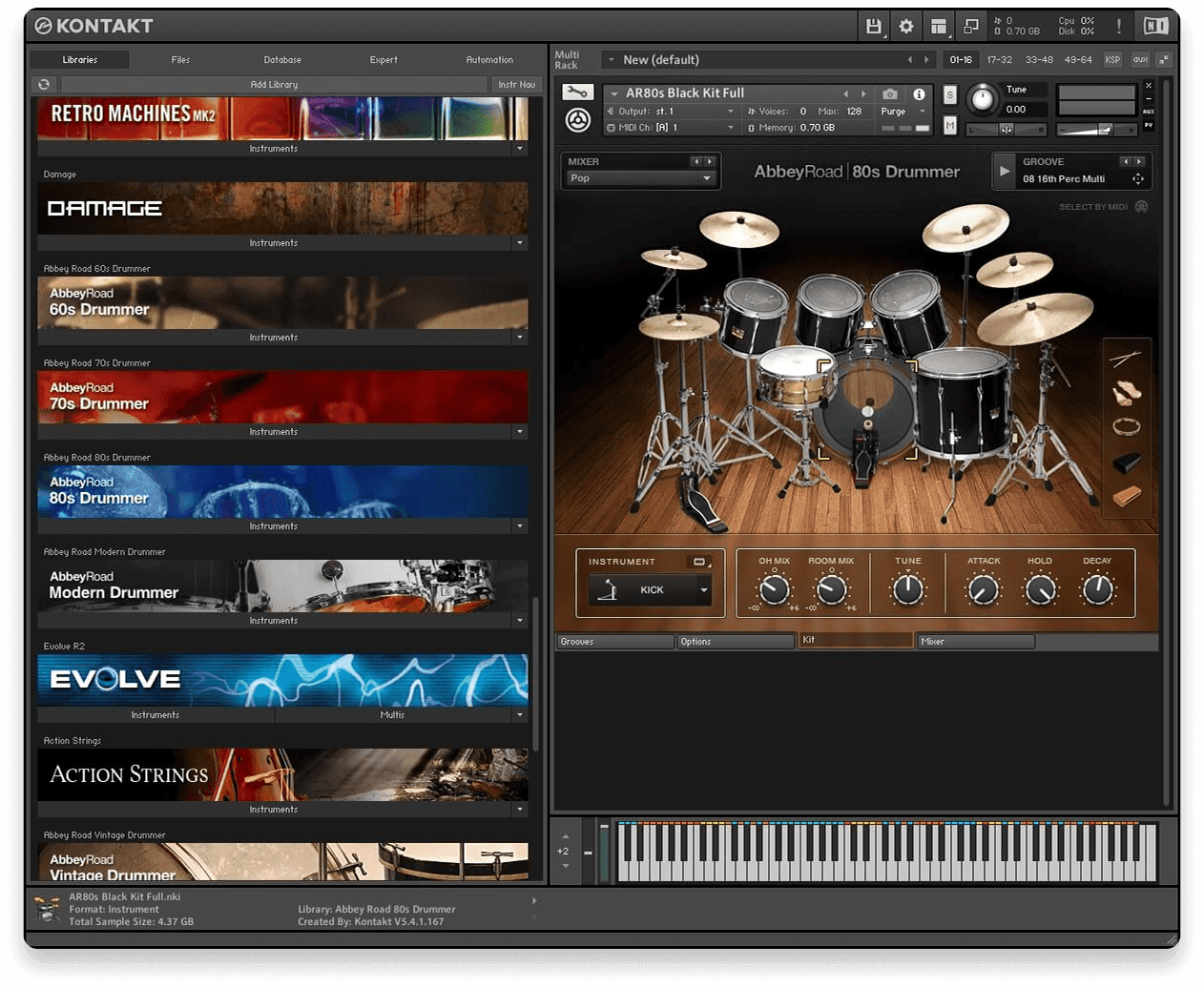
Task: Click the Native Instruments logo in the top bar
Action: point(1154,26)
